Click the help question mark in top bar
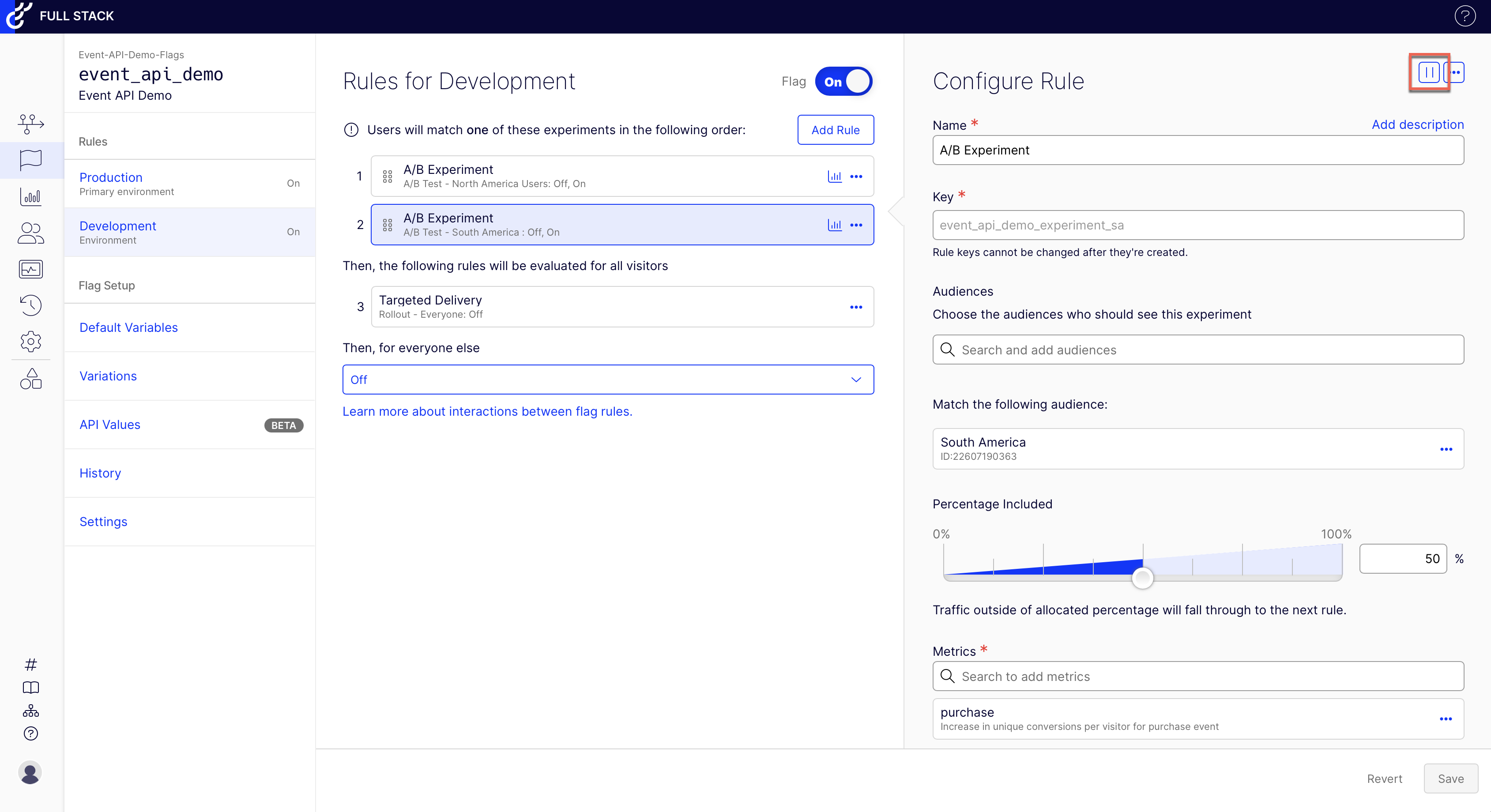The image size is (1491, 812). 1465,16
